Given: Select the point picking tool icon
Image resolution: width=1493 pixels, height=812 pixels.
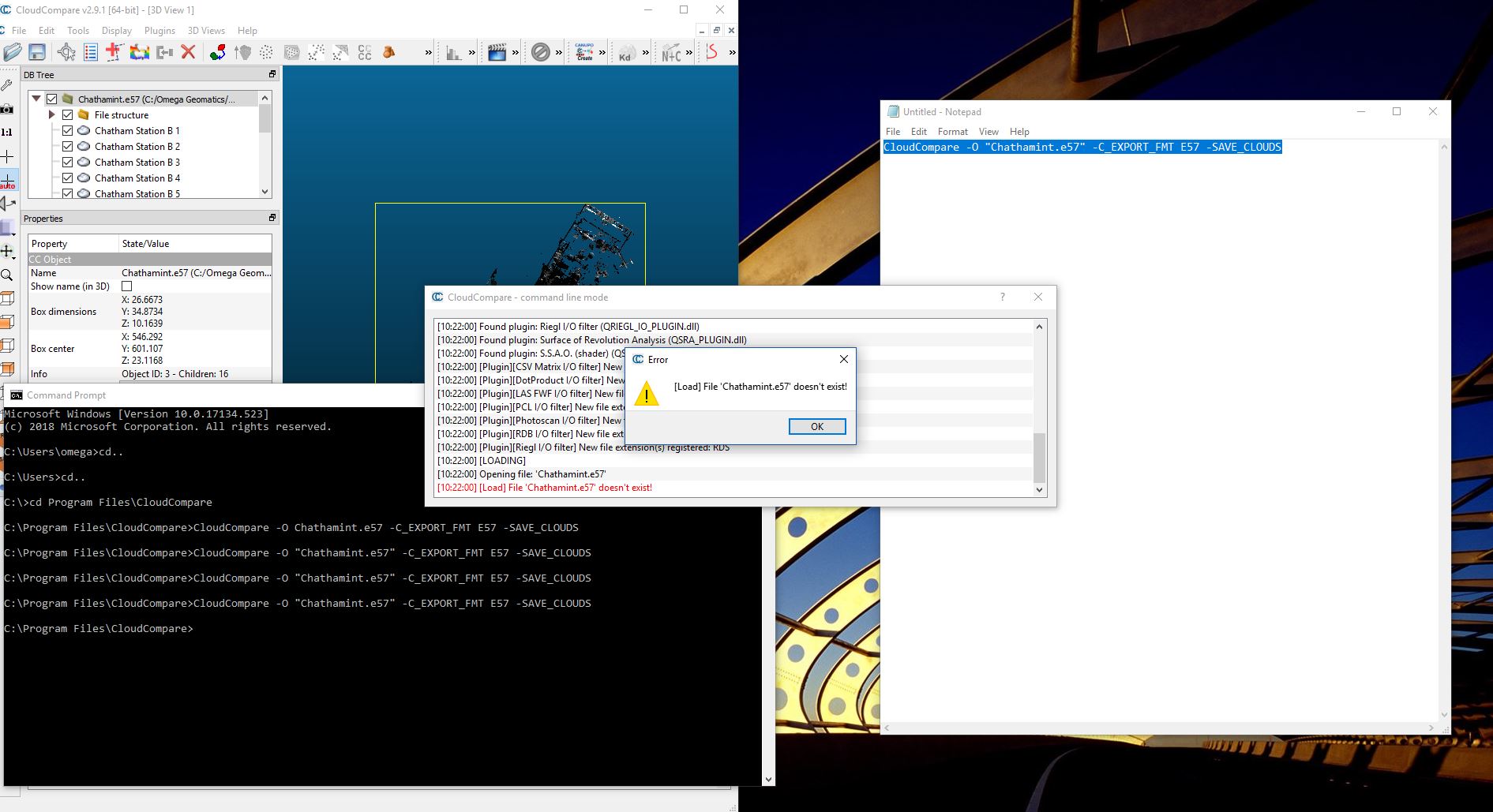Looking at the screenshot, I should [x=66, y=52].
